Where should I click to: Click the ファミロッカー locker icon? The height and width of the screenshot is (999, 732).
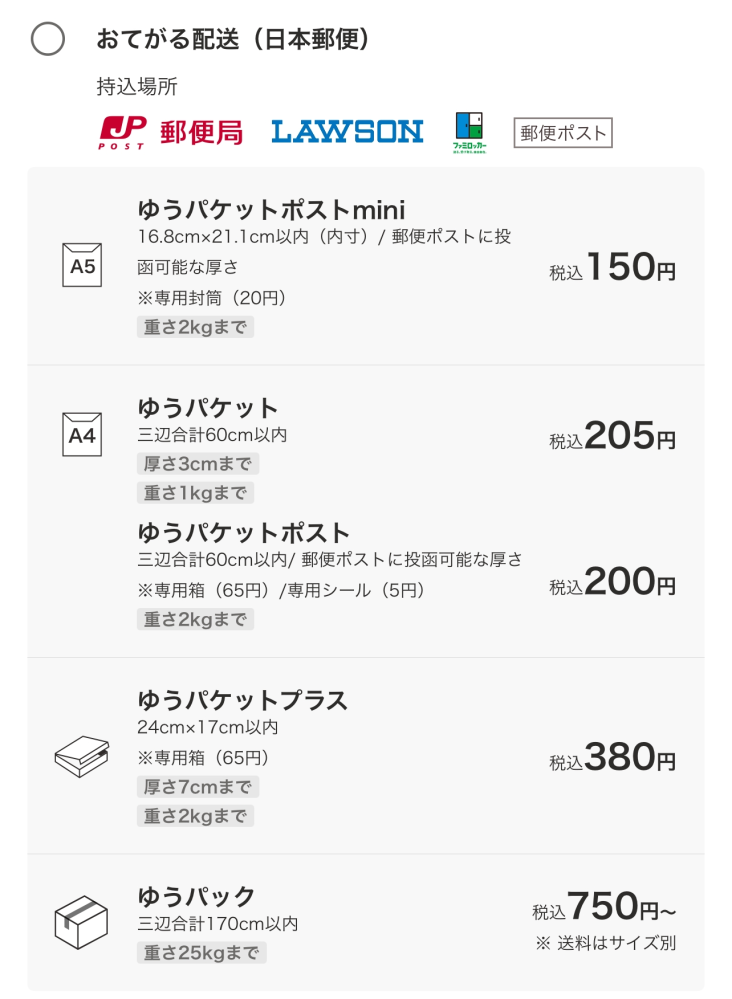coord(470,132)
